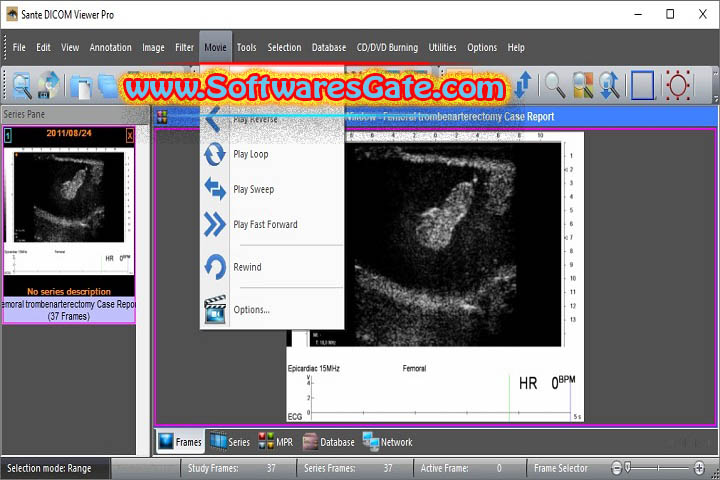The width and height of the screenshot is (720, 480).
Task: Open the Tools menu
Action: pyautogui.click(x=246, y=47)
